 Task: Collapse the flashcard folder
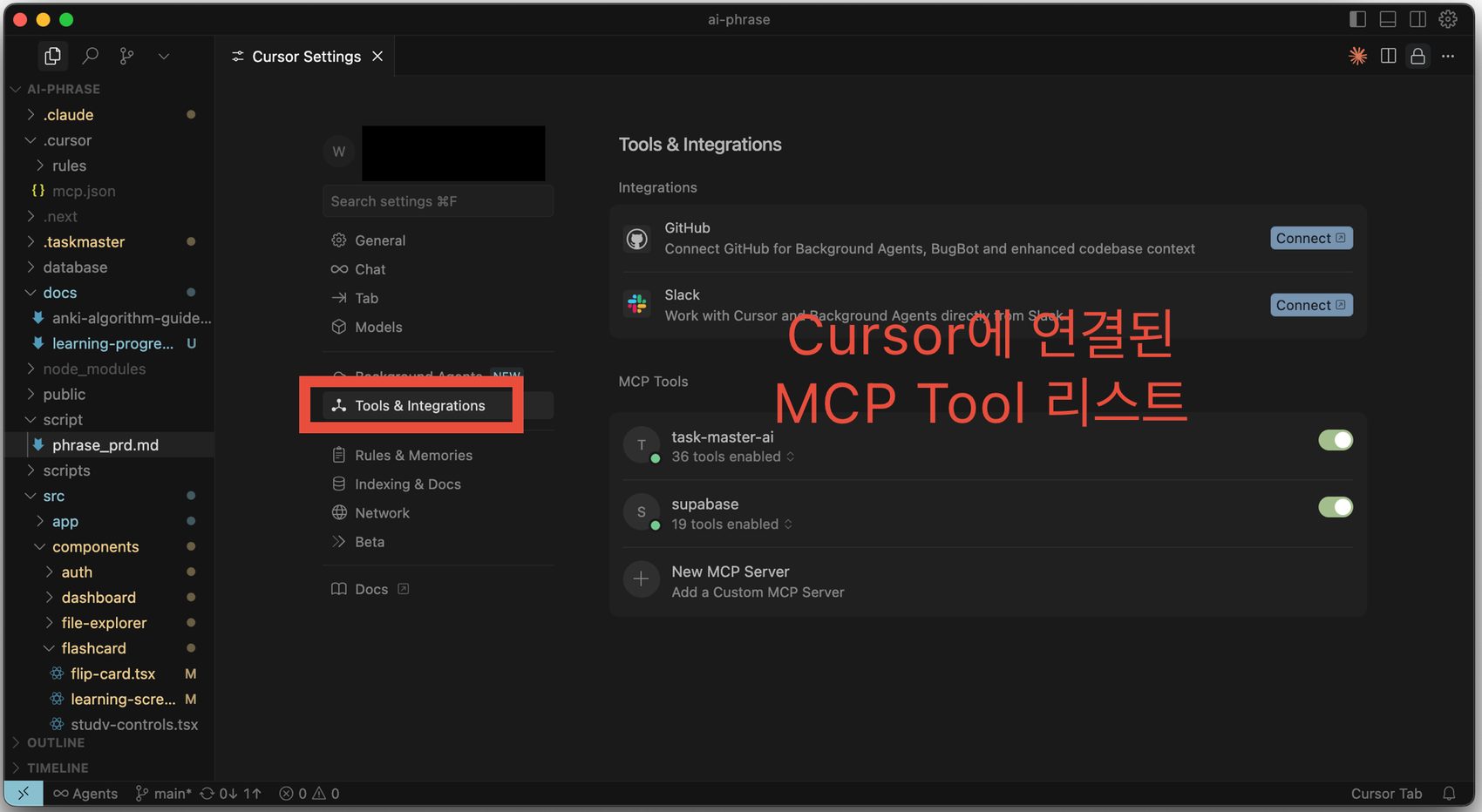(x=49, y=648)
